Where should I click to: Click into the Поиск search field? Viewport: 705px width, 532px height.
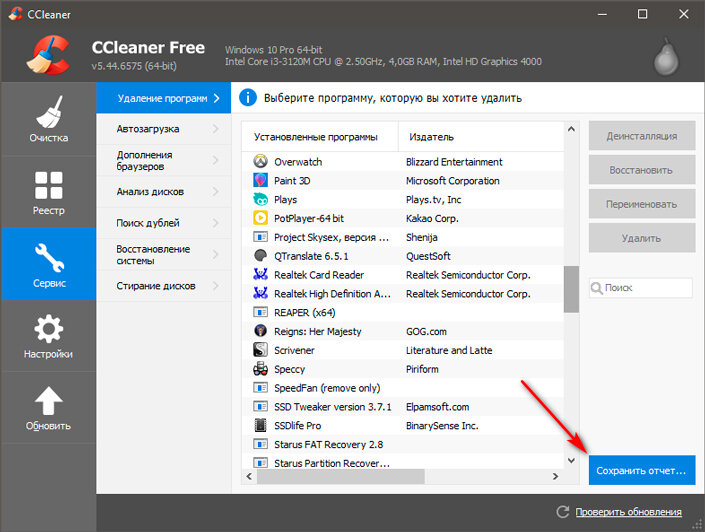[641, 288]
